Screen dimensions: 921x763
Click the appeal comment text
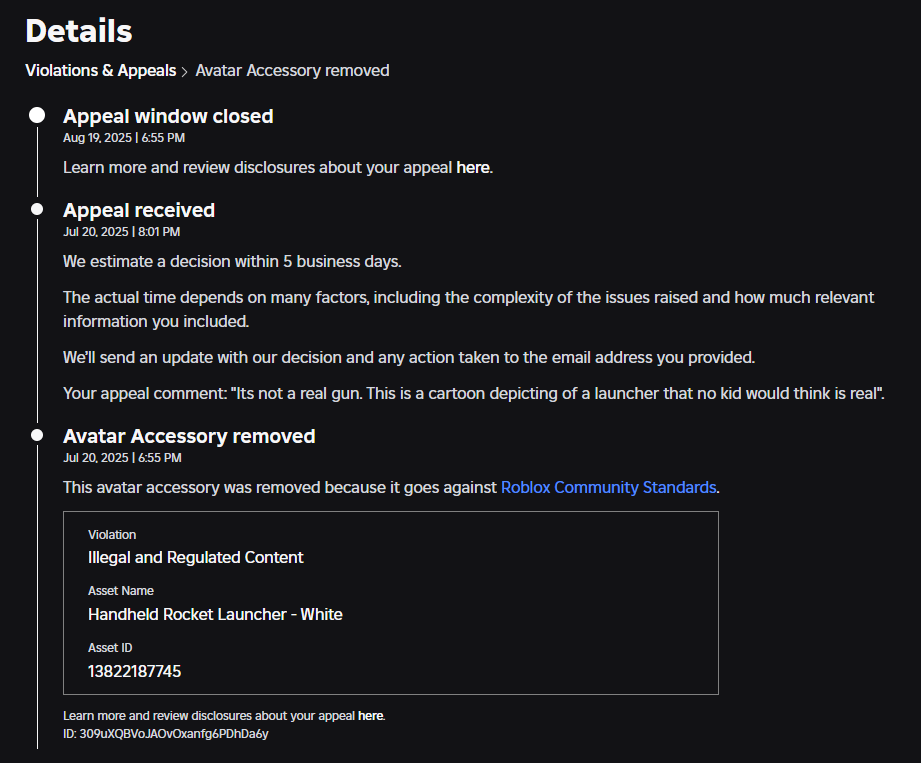[473, 394]
